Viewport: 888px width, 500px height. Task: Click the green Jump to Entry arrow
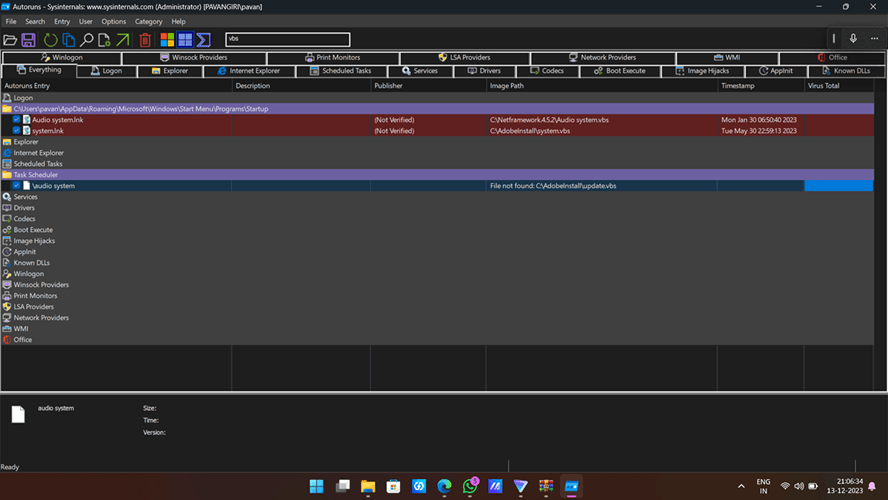pyautogui.click(x=122, y=40)
